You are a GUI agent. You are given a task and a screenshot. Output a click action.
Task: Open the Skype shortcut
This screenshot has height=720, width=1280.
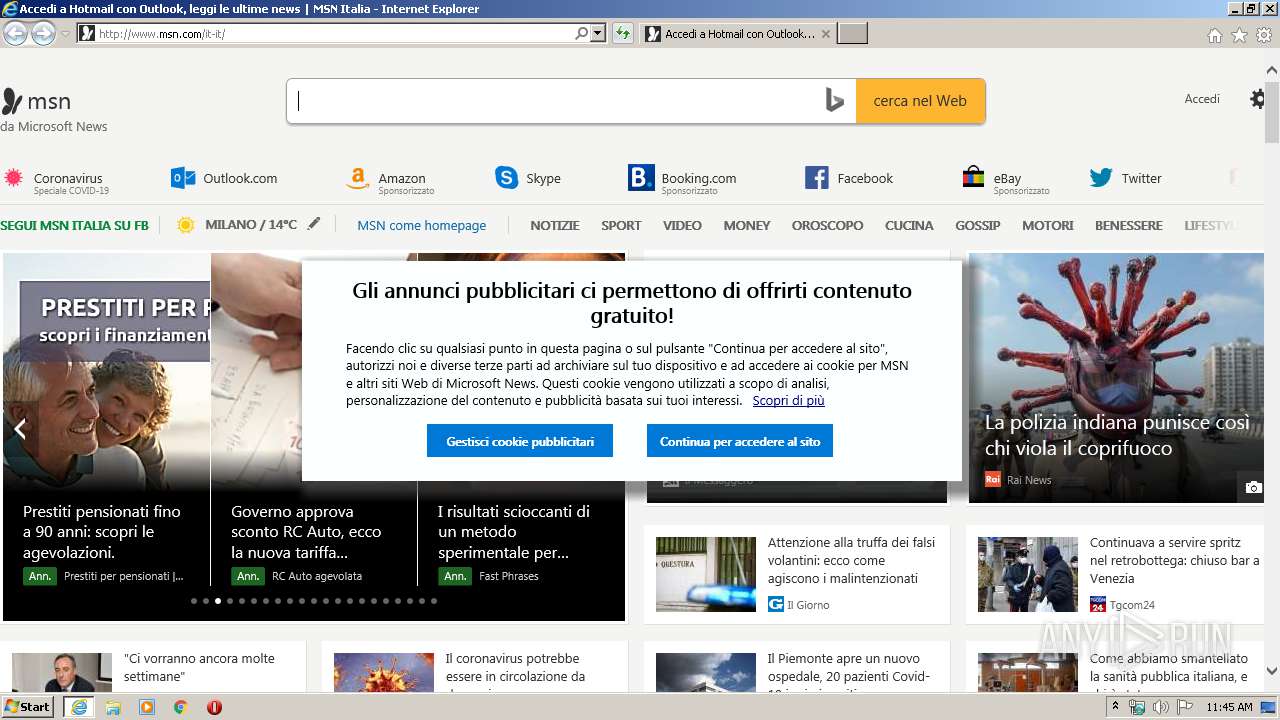528,178
